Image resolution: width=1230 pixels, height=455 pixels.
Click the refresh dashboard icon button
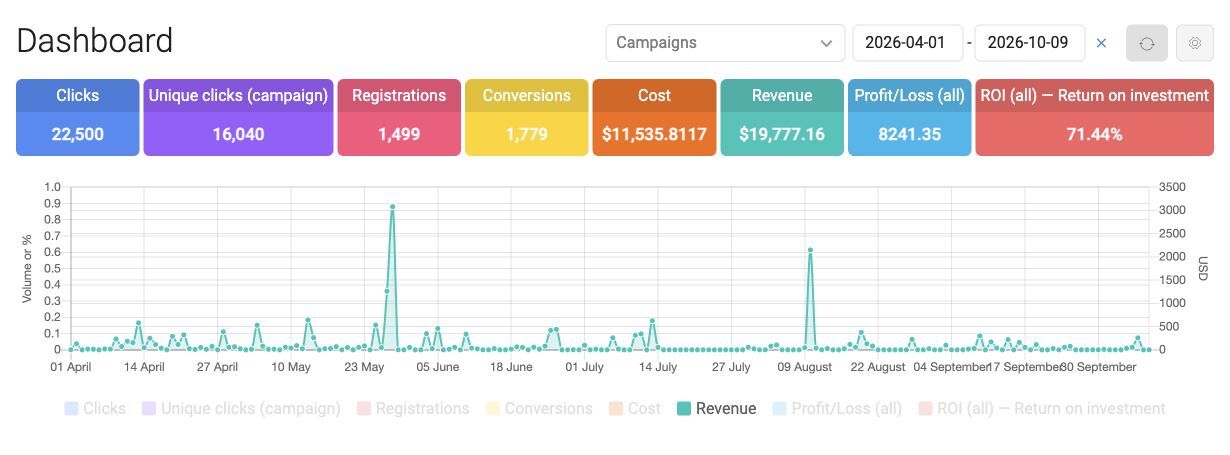click(x=1147, y=43)
